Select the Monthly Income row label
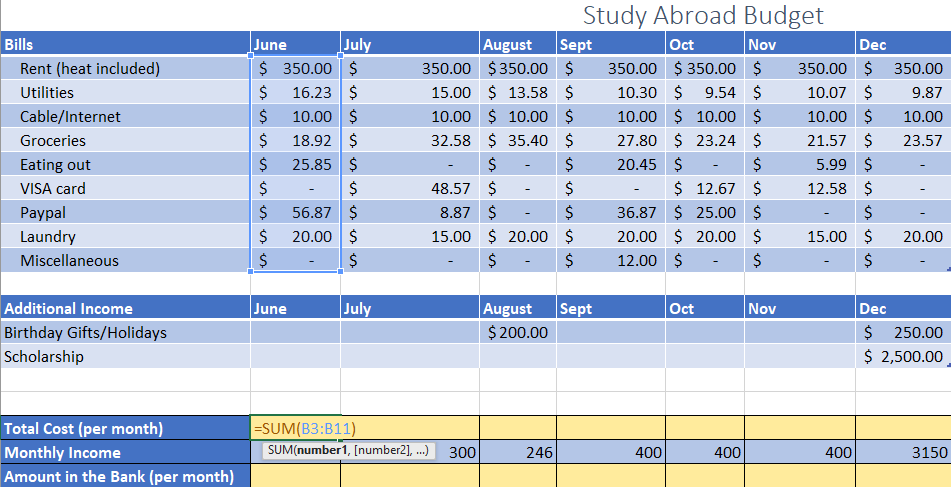 pyautogui.click(x=126, y=452)
